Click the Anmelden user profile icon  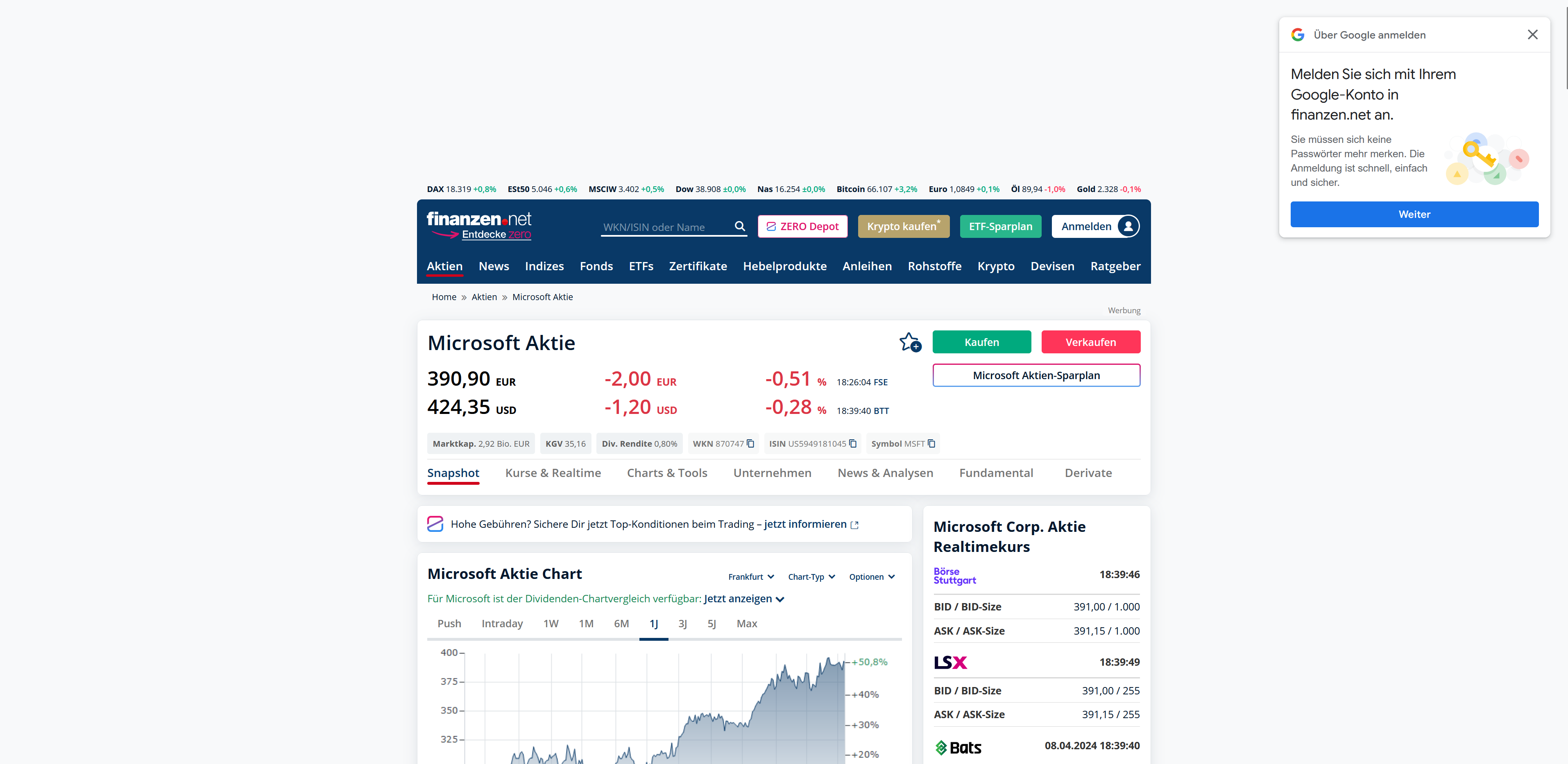pos(1128,226)
